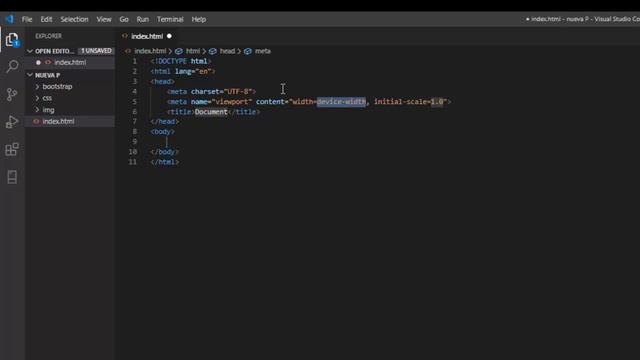The width and height of the screenshot is (640, 360).
Task: Click line number 1 in the gutter
Action: click(x=135, y=61)
